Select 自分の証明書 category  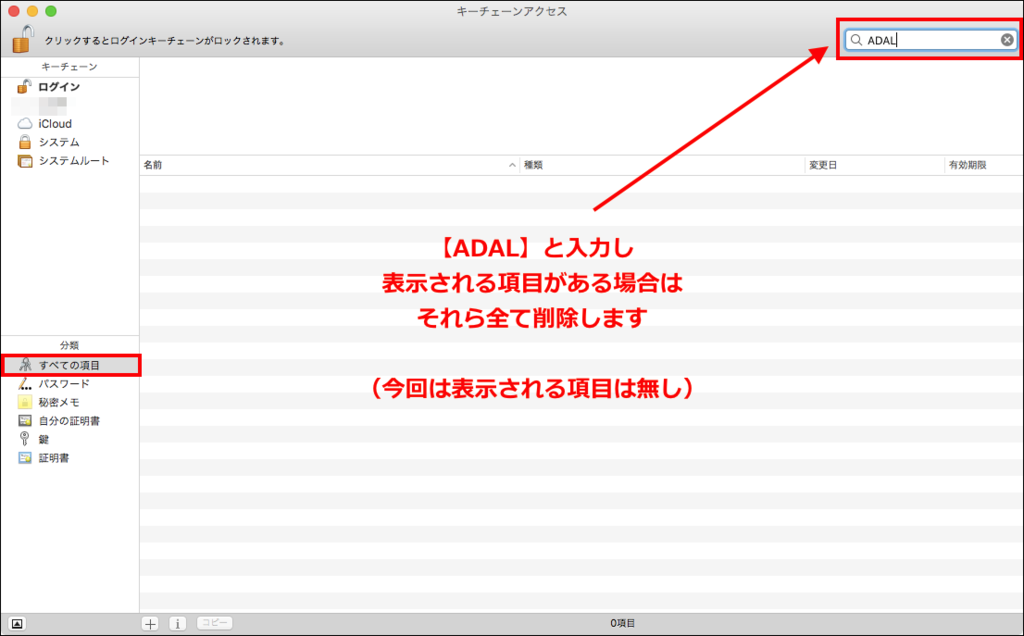point(70,421)
